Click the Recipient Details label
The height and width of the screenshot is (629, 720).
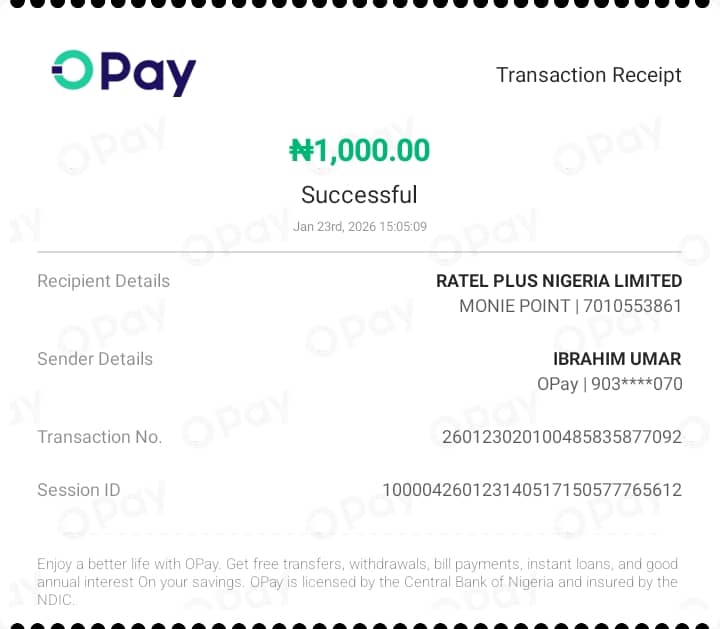click(x=103, y=281)
